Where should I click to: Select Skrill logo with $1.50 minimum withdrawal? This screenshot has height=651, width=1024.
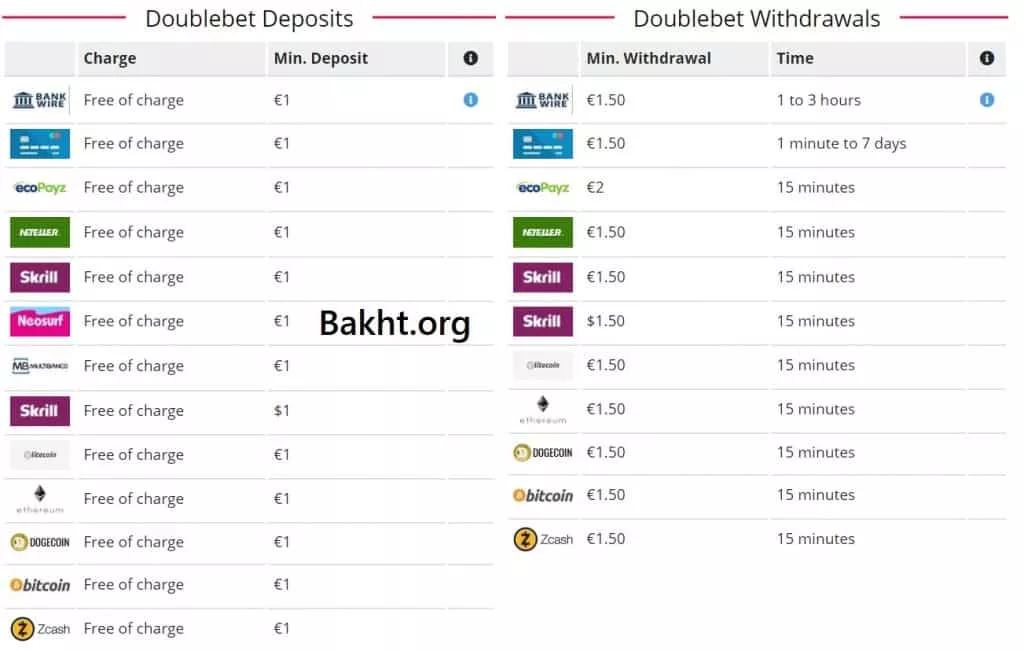(543, 321)
